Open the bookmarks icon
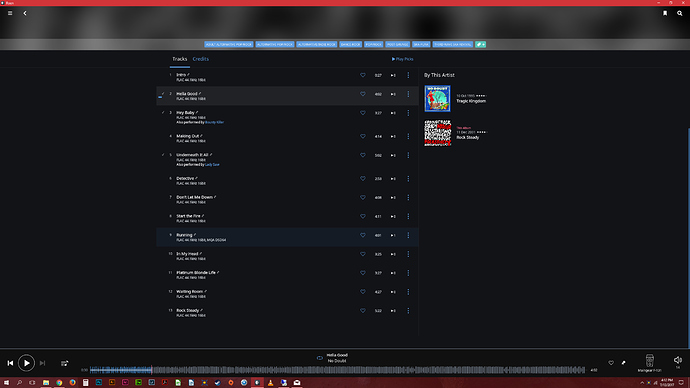 coord(665,13)
